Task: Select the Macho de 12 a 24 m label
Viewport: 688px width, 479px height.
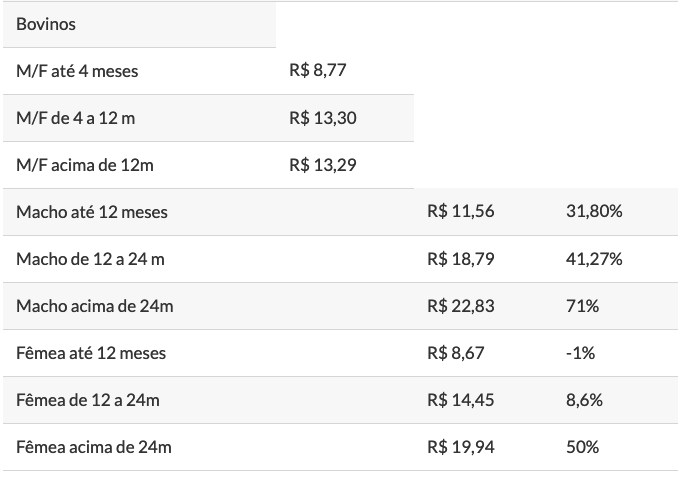Action: click(x=90, y=259)
